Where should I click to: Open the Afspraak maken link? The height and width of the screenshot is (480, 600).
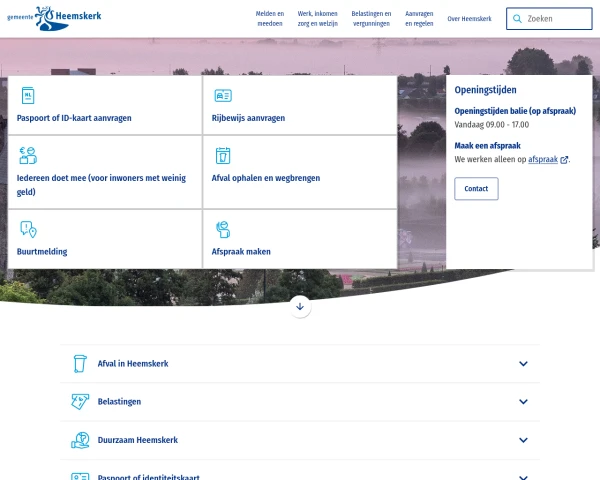tap(241, 251)
